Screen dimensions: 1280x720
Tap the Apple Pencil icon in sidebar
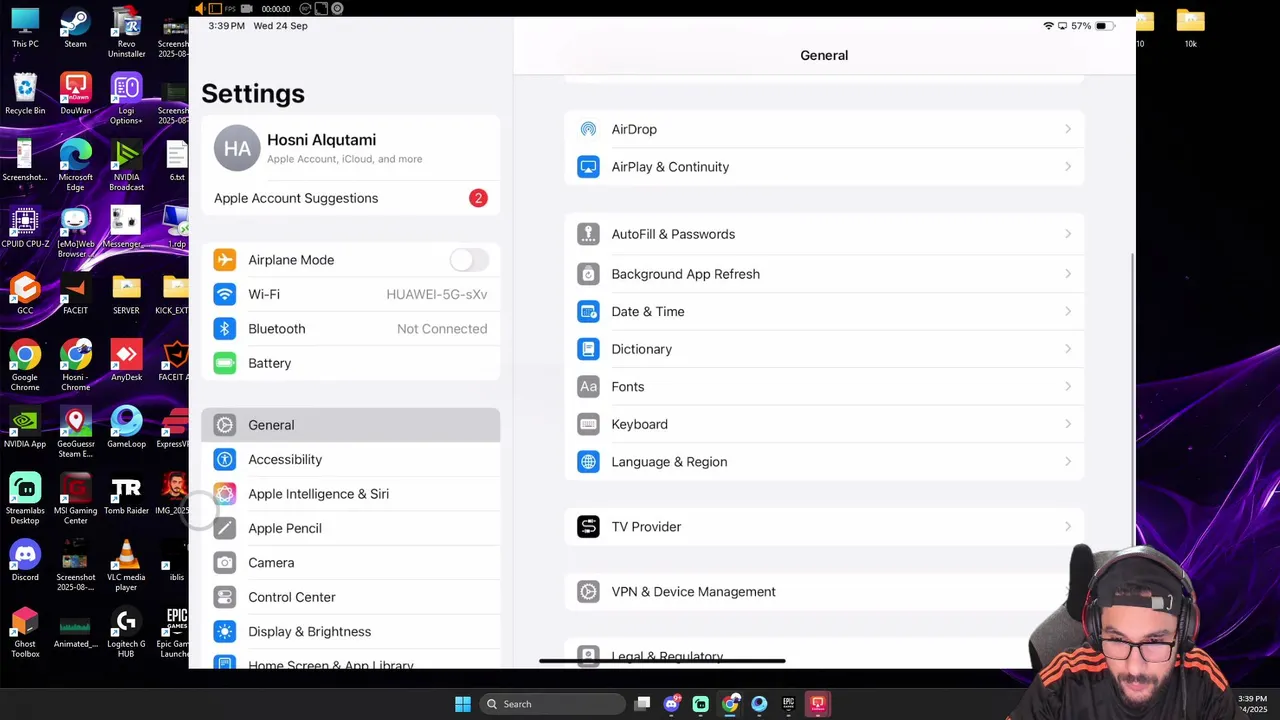pos(225,528)
